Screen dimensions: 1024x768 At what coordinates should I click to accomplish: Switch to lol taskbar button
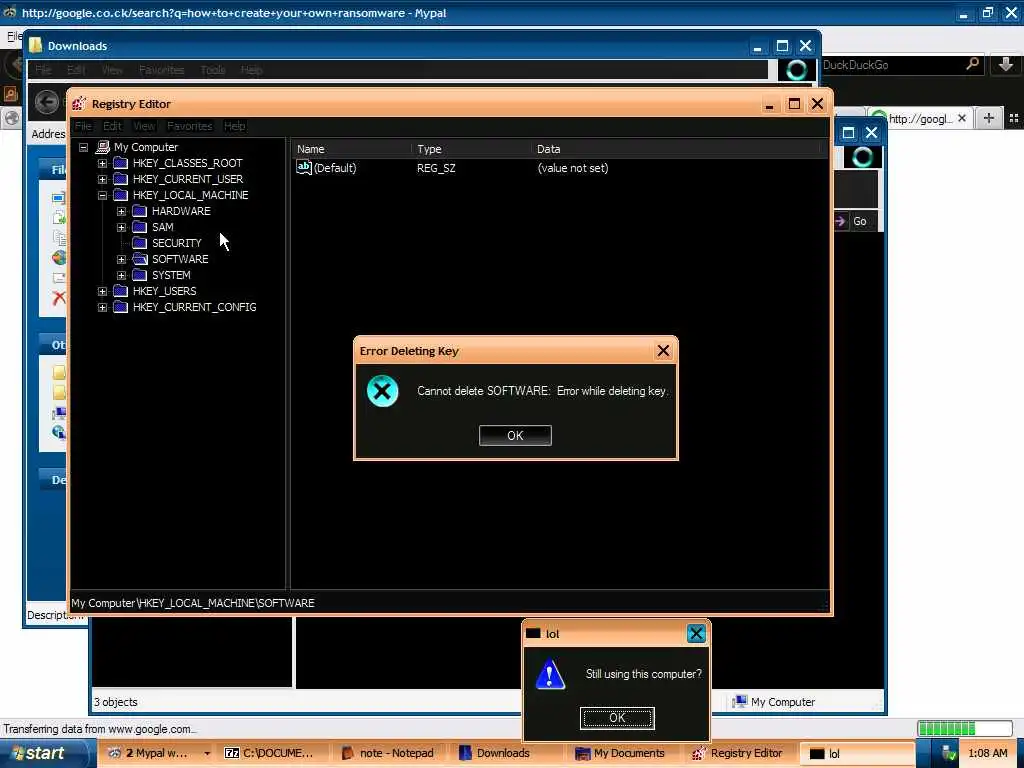coord(856,753)
